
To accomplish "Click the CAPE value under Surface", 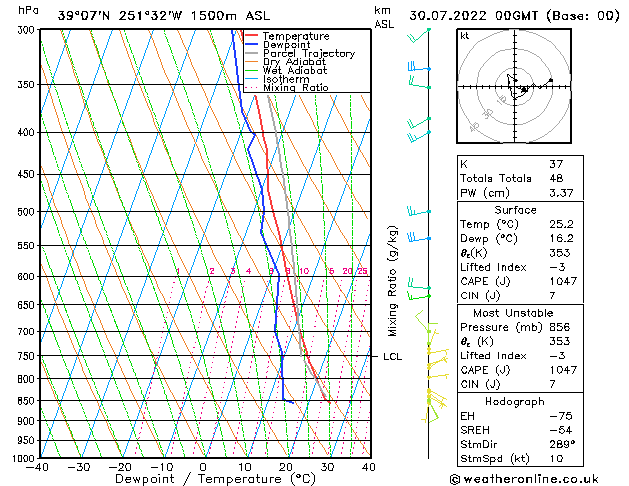I will [x=563, y=281].
